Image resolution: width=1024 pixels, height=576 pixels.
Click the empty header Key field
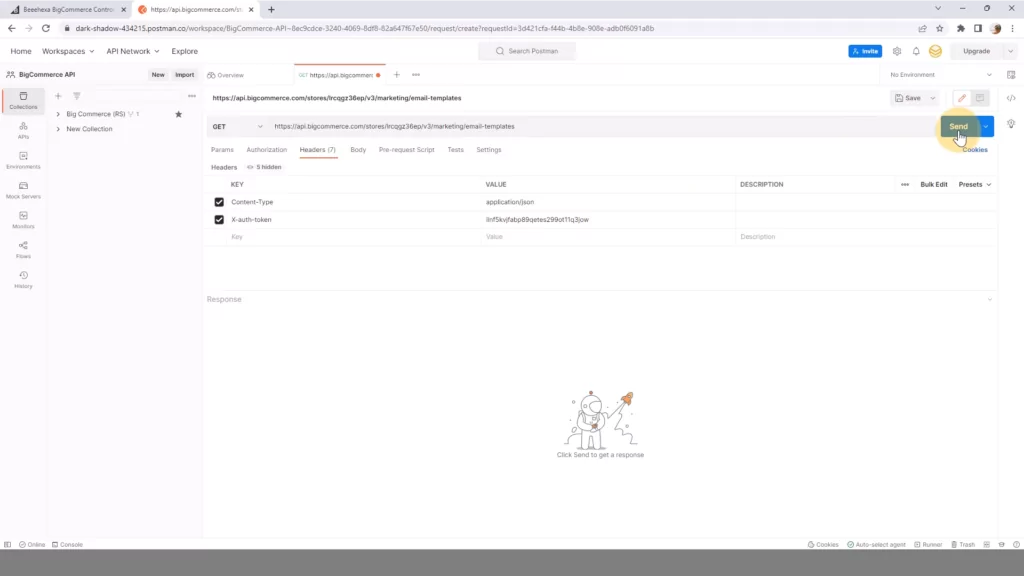354,237
